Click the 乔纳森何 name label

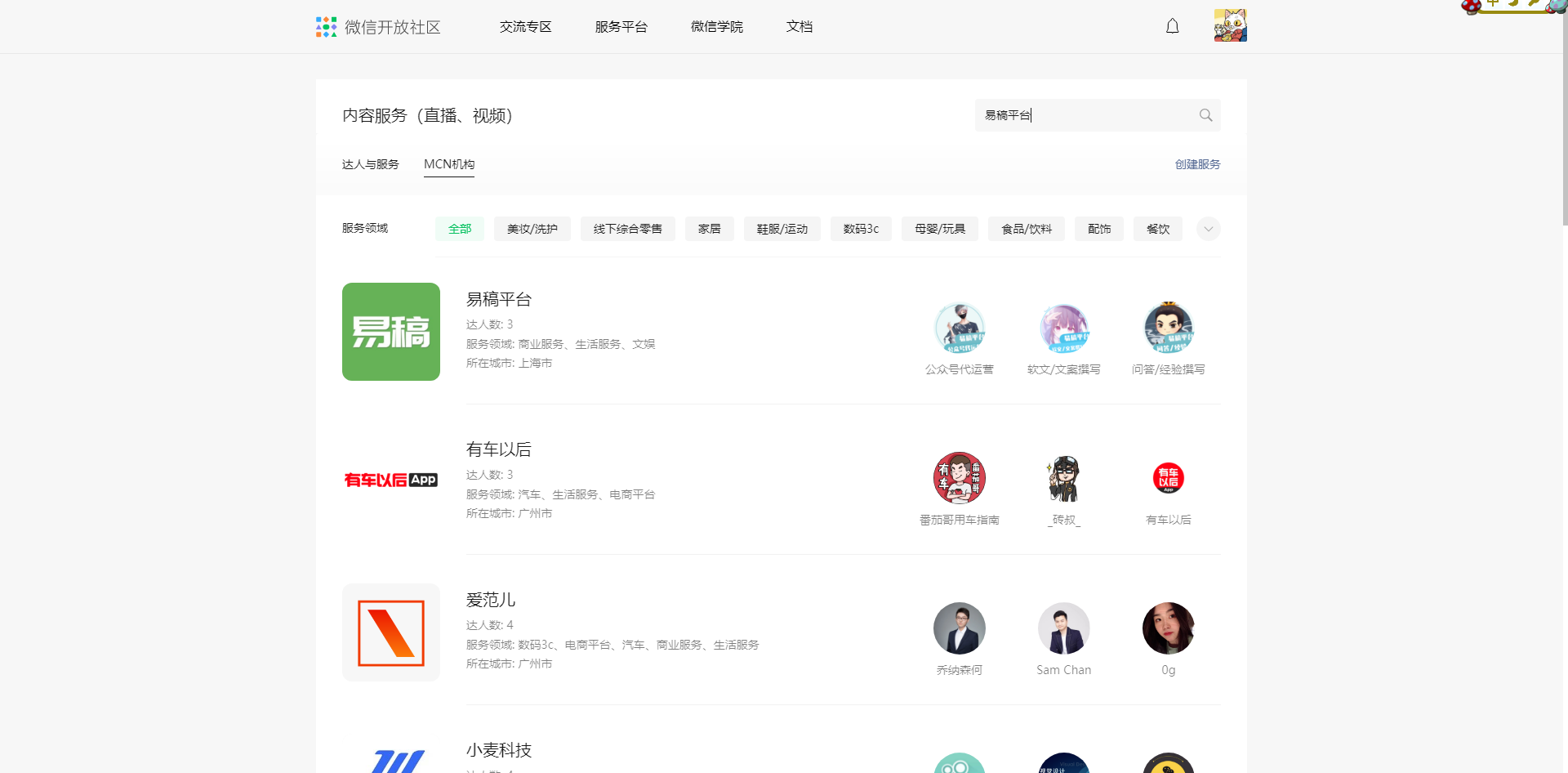[x=960, y=670]
